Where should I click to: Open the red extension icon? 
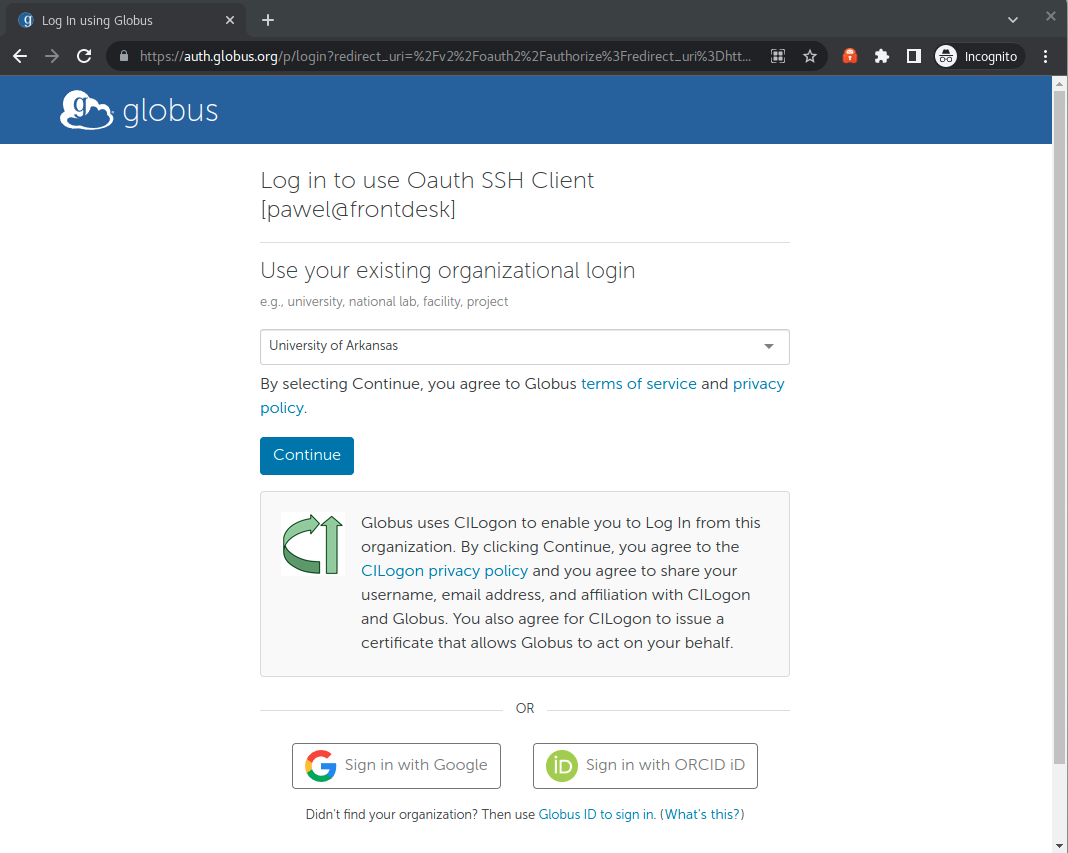click(849, 57)
